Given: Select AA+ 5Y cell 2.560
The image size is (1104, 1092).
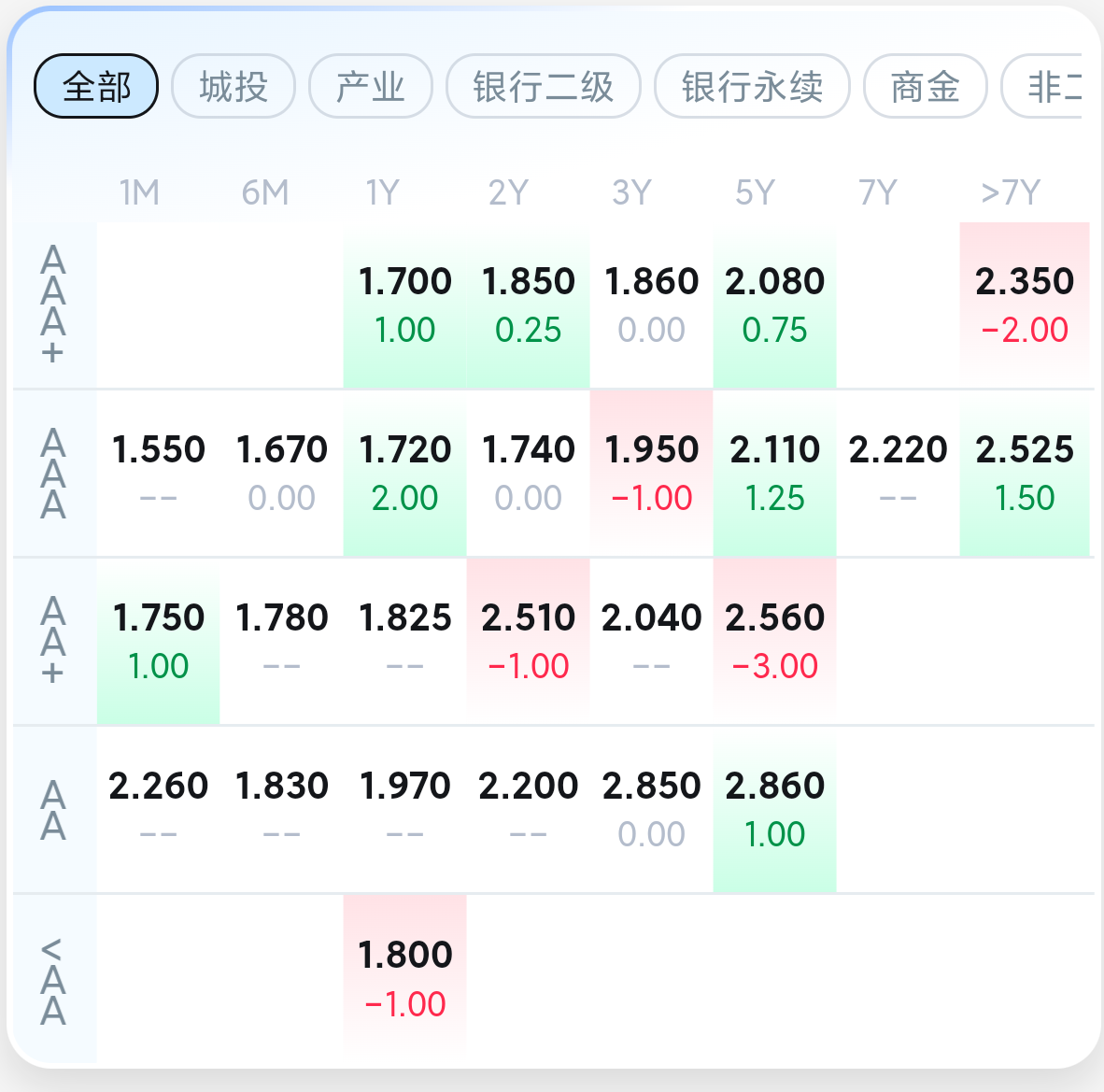Looking at the screenshot, I should 774,641.
